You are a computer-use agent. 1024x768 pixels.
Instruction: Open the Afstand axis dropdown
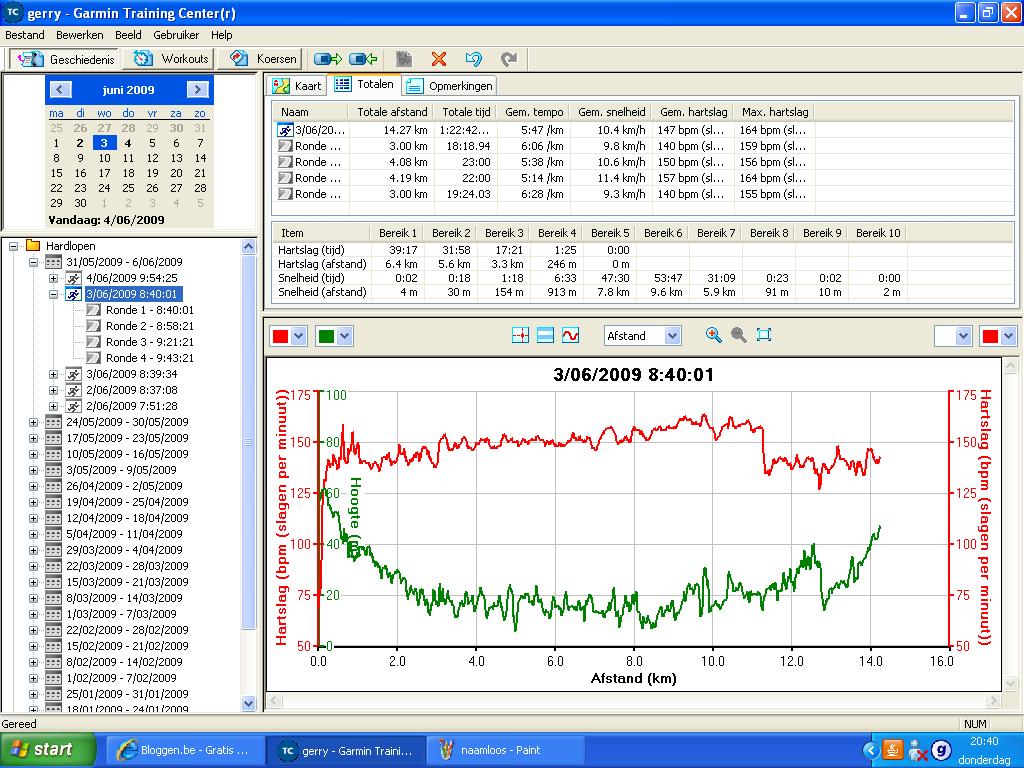point(673,336)
